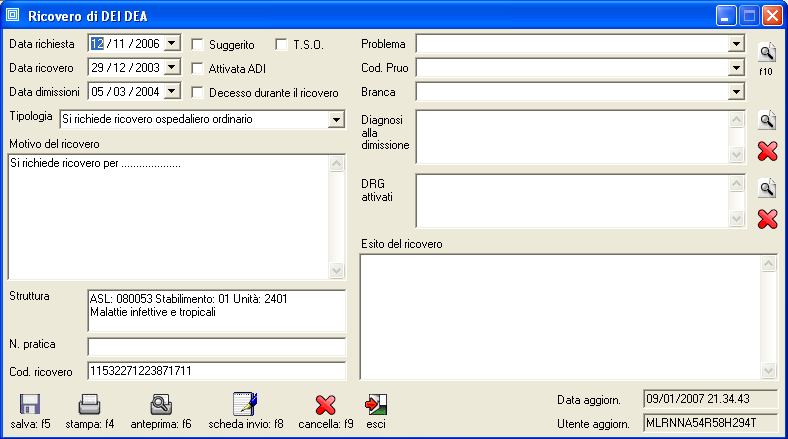Click the scheda invio notepad icon
The image size is (788, 439).
245,405
